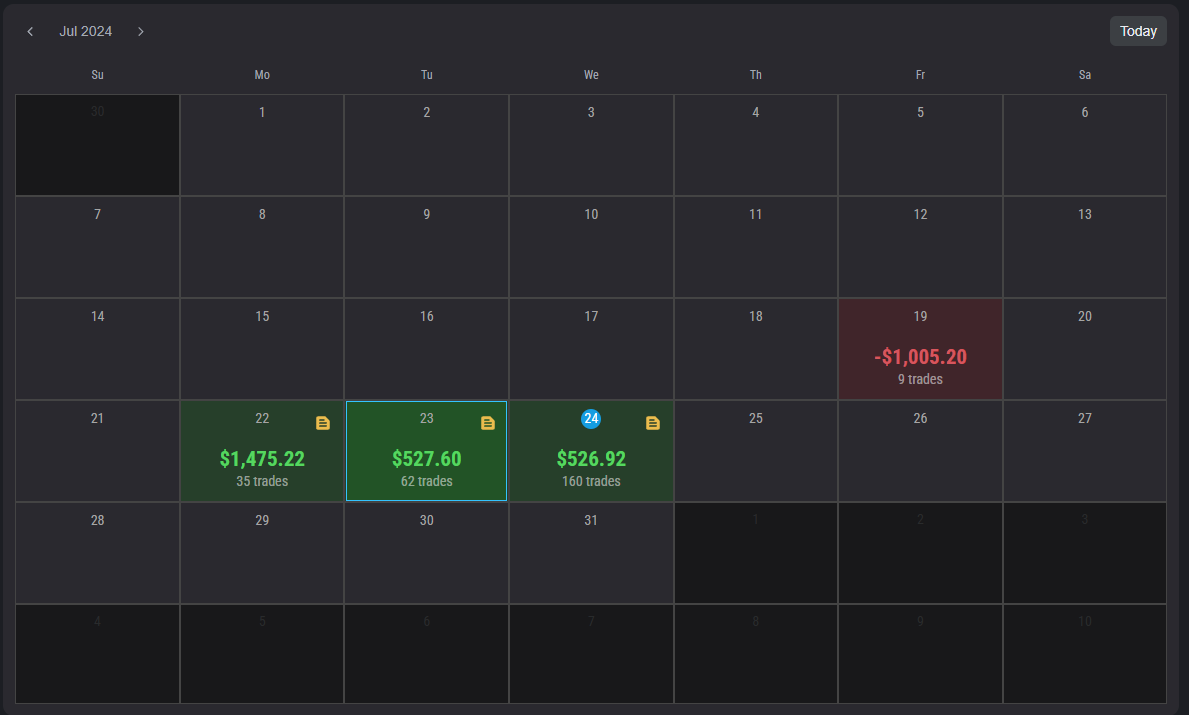Select the profitable day showing $1,475.22
The image size is (1189, 715).
tap(261, 459)
